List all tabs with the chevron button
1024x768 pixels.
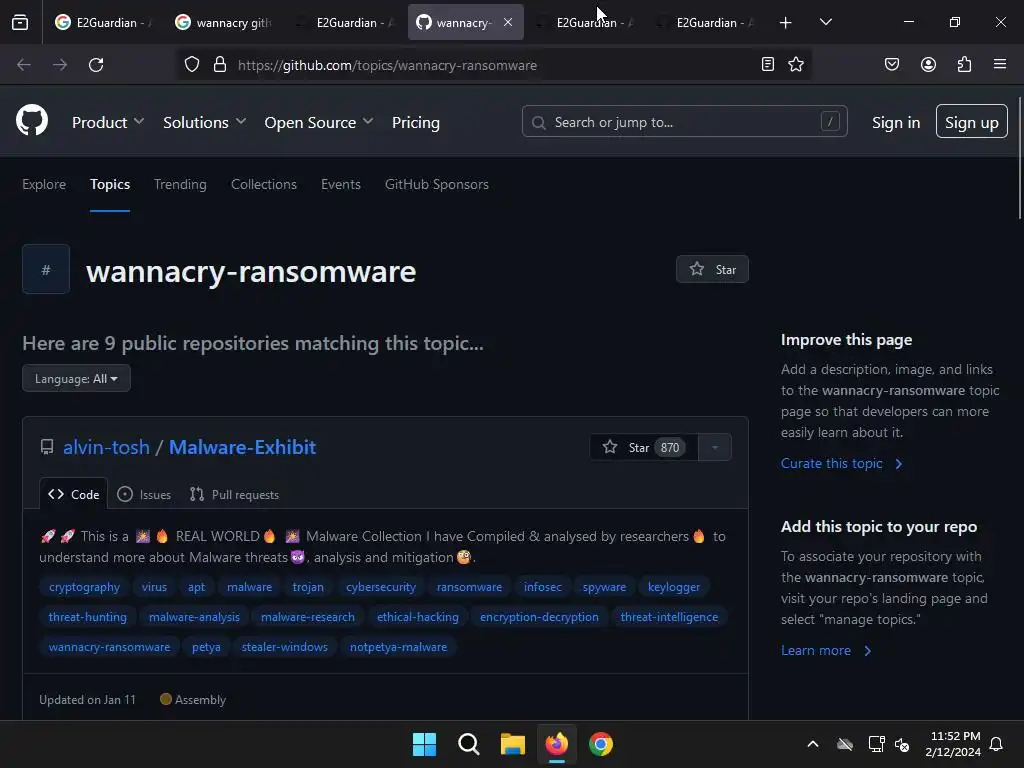point(825,22)
